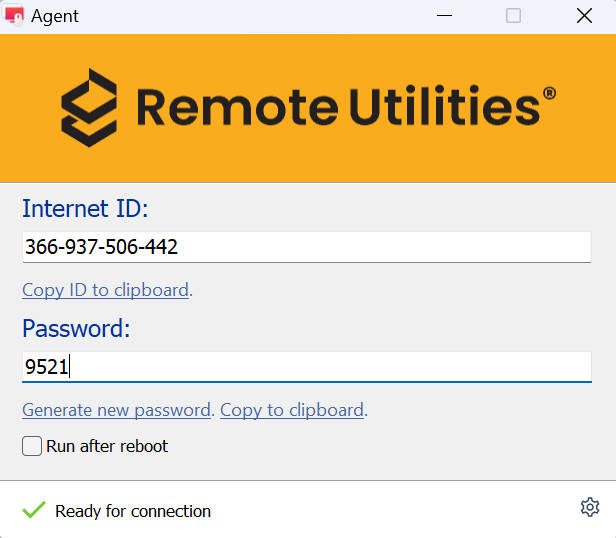Copy the password to clipboard
The image size is (616, 538).
click(291, 410)
